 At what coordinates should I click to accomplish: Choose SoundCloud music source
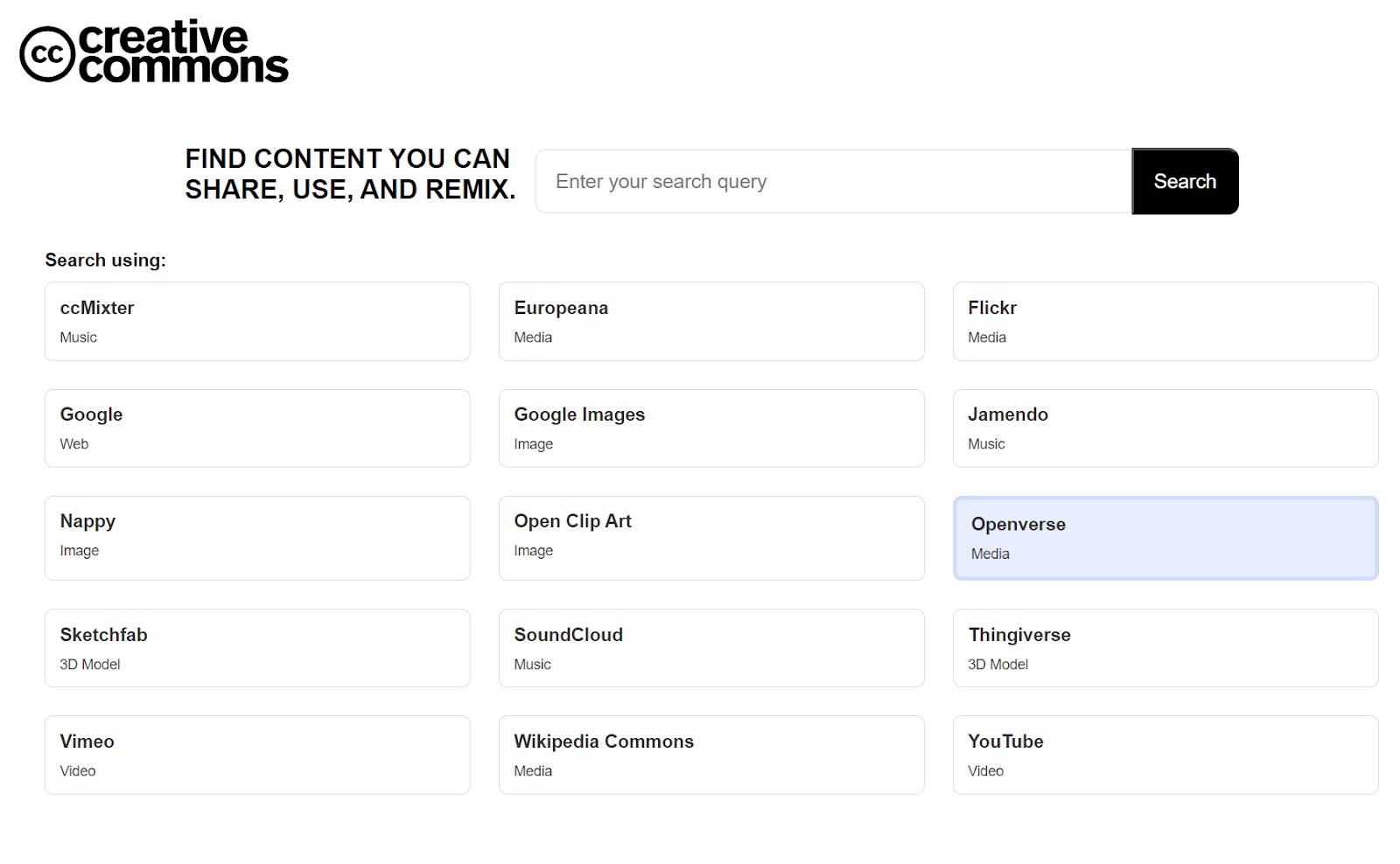click(x=711, y=648)
